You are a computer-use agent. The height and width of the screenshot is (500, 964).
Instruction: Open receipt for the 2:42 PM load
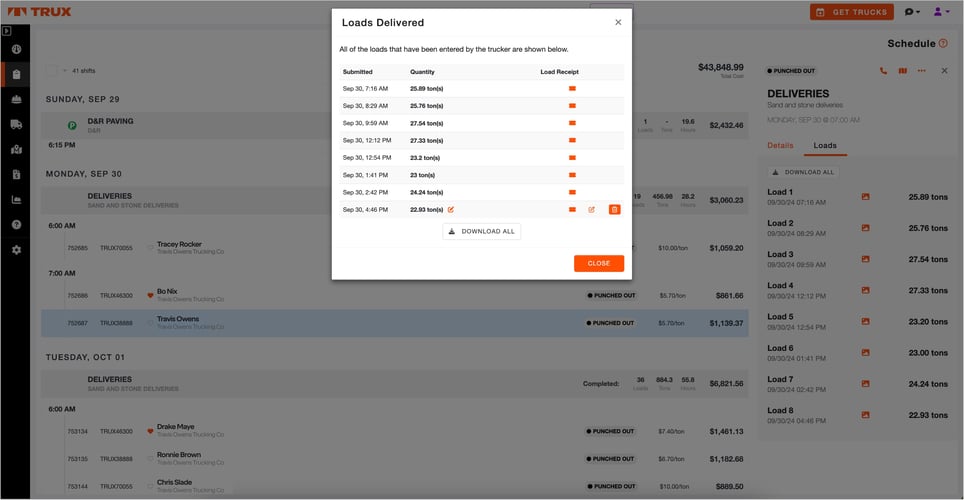(x=572, y=192)
